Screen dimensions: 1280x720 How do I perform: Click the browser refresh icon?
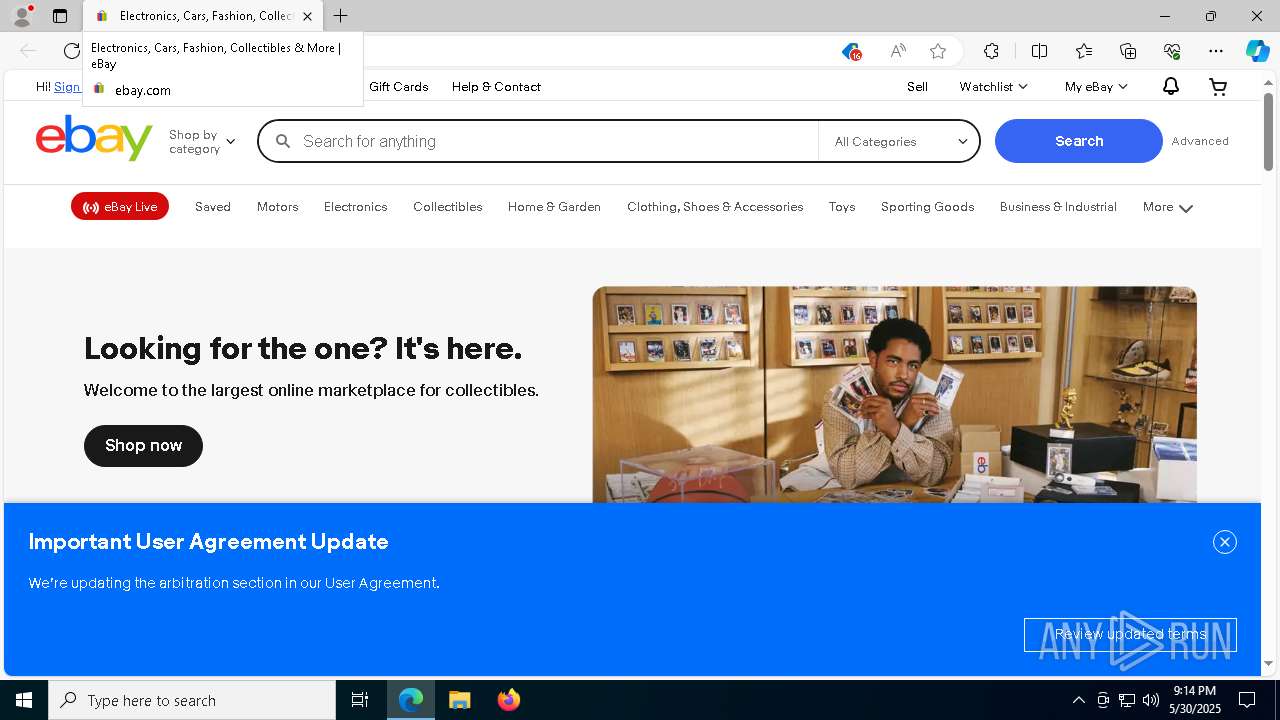tap(71, 51)
